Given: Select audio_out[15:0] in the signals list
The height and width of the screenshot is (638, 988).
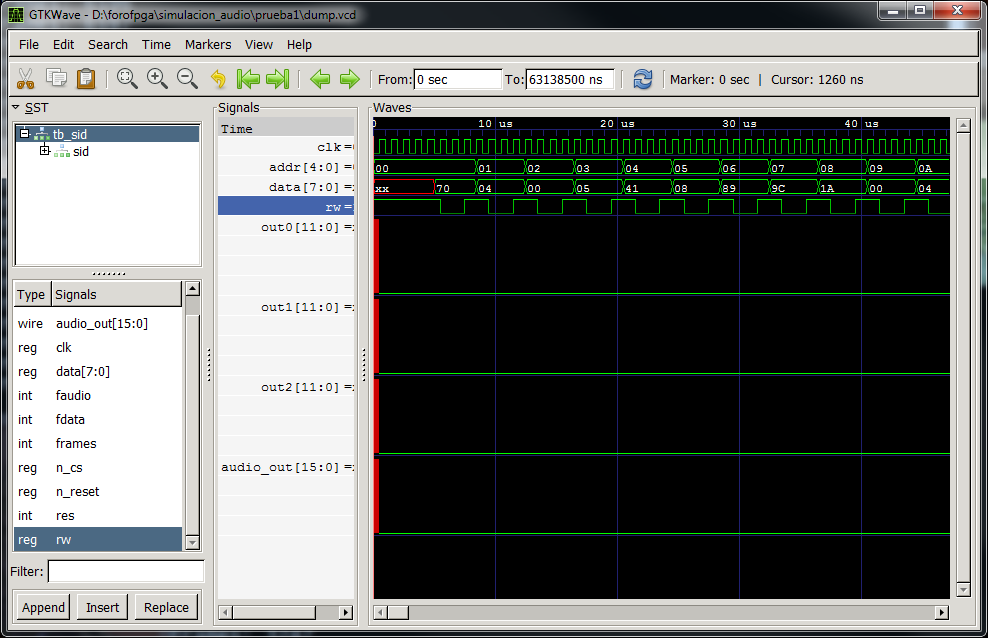Looking at the screenshot, I should [101, 323].
